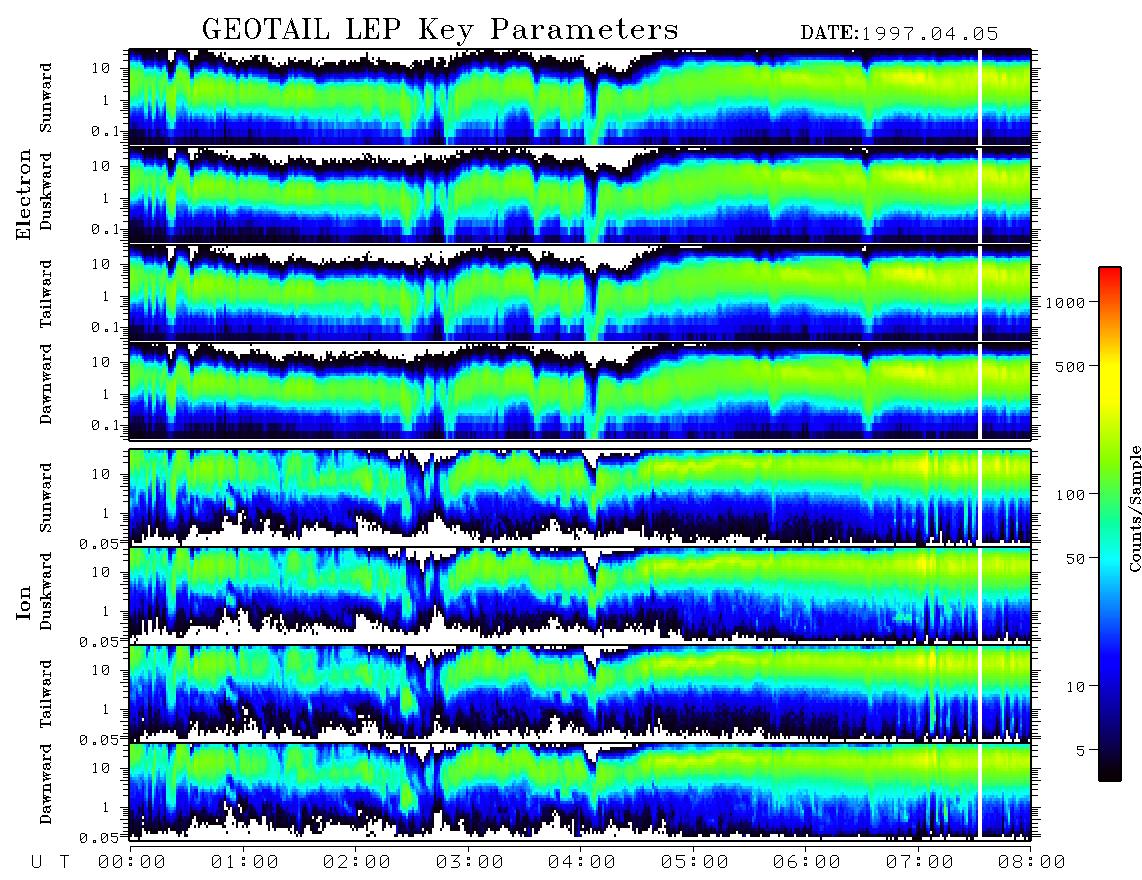
Task: Click the "03:00" time tick label
Action: [x=470, y=863]
